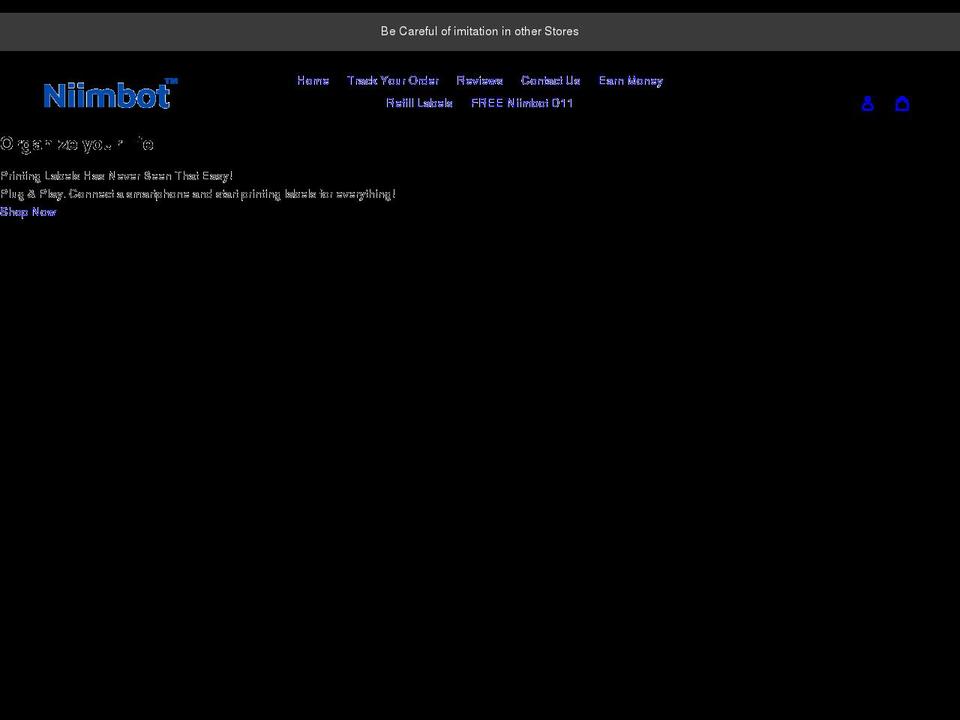Access your account from the header icon
Viewport: 960px width, 720px height.
click(867, 103)
